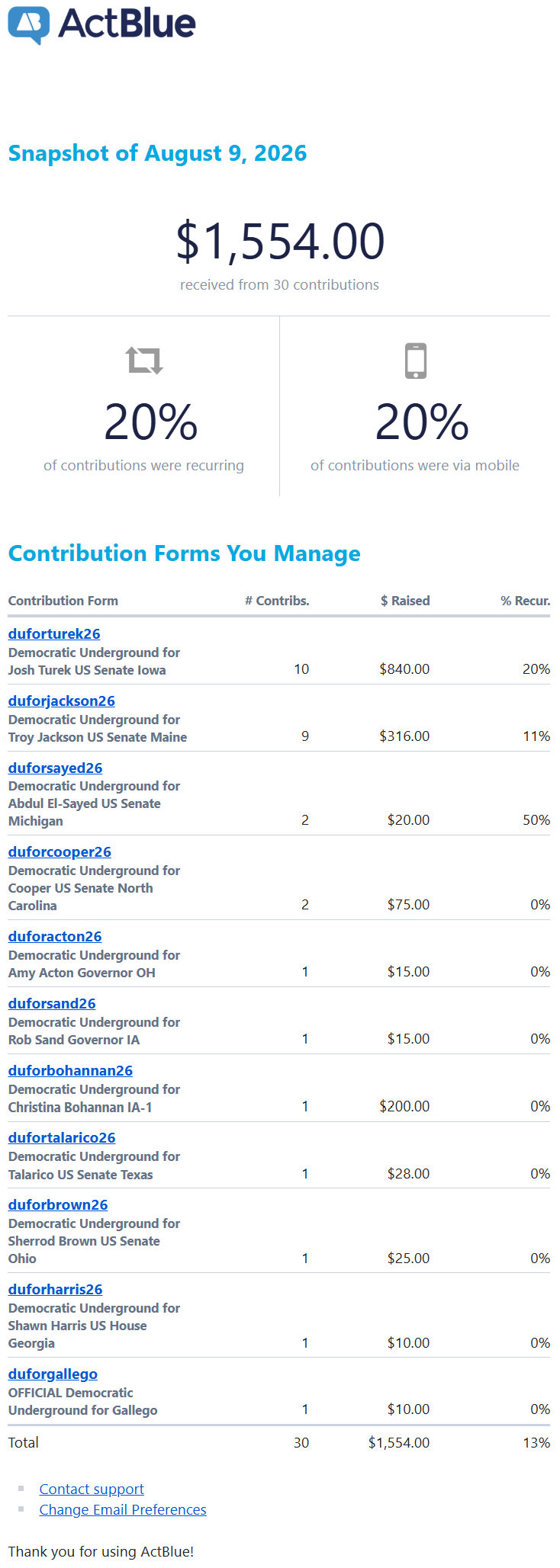Open Change Email Preferences
The width and height of the screenshot is (560, 1568).
coord(123,1510)
